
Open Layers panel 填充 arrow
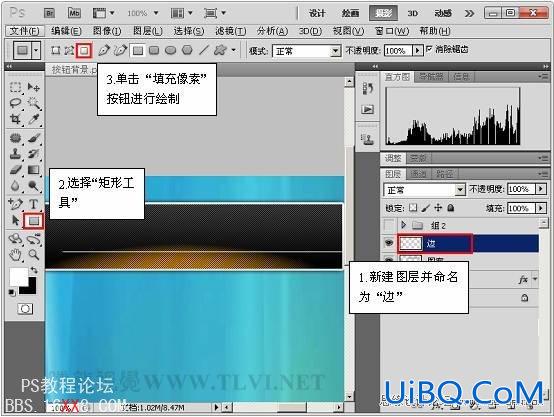(x=541, y=208)
